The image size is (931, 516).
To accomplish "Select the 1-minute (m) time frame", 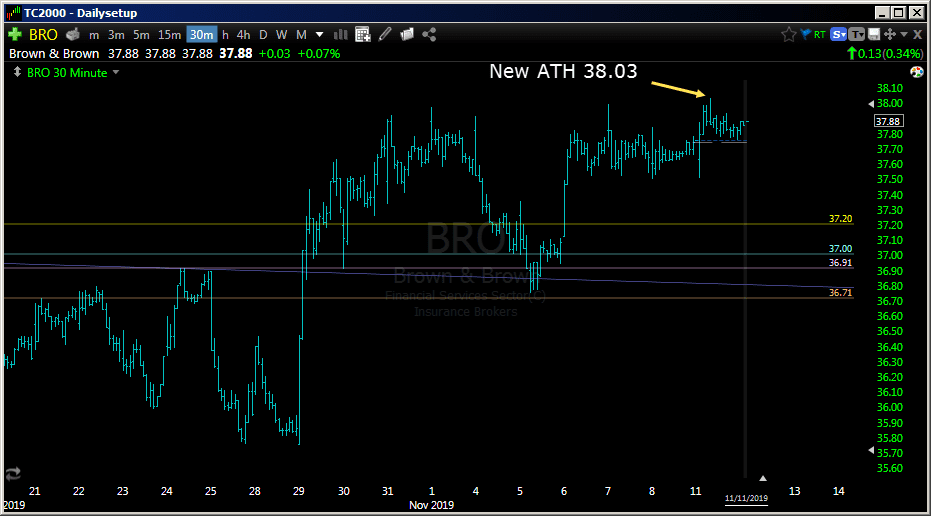I will point(94,35).
